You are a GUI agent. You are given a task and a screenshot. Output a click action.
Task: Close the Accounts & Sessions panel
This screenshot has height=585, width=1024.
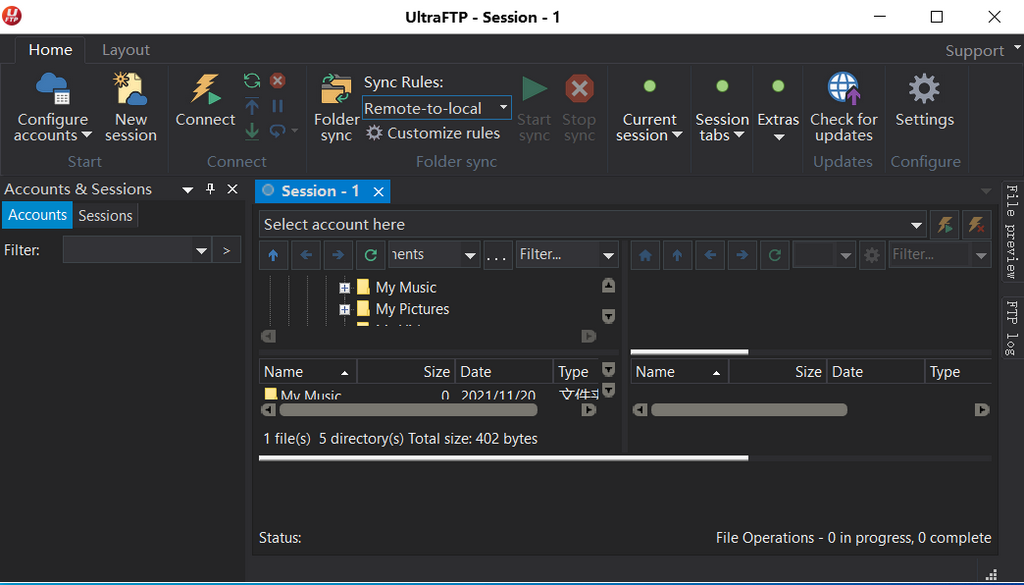[x=232, y=189]
